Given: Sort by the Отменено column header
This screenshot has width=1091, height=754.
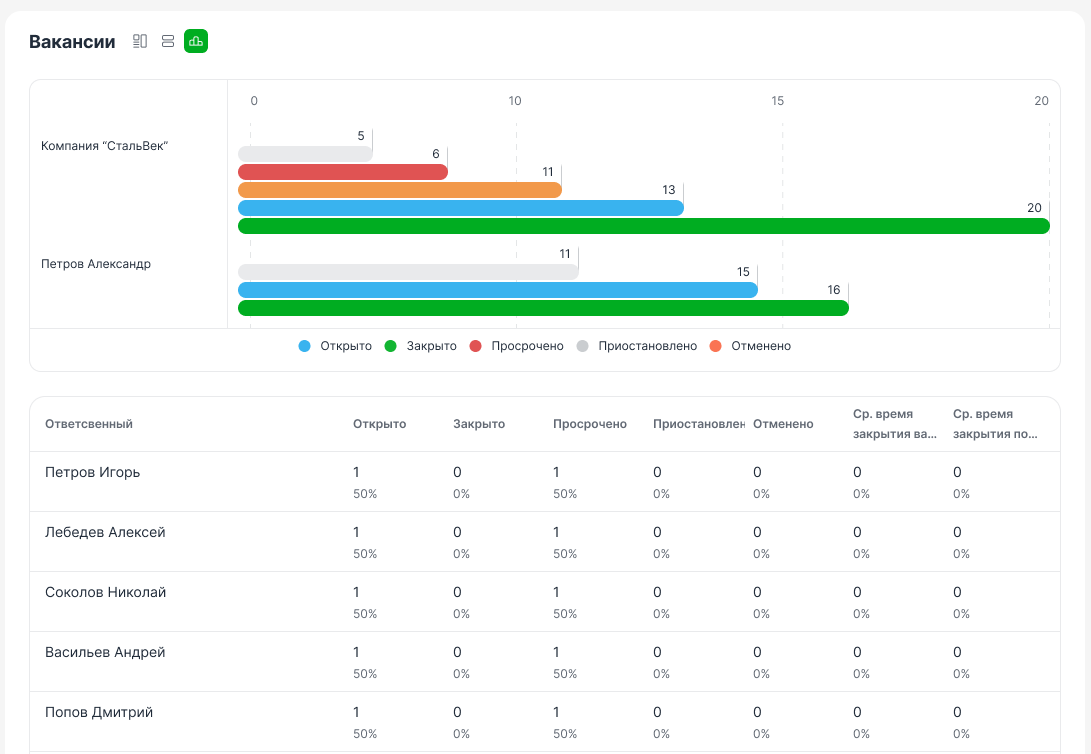Looking at the screenshot, I should tap(783, 424).
